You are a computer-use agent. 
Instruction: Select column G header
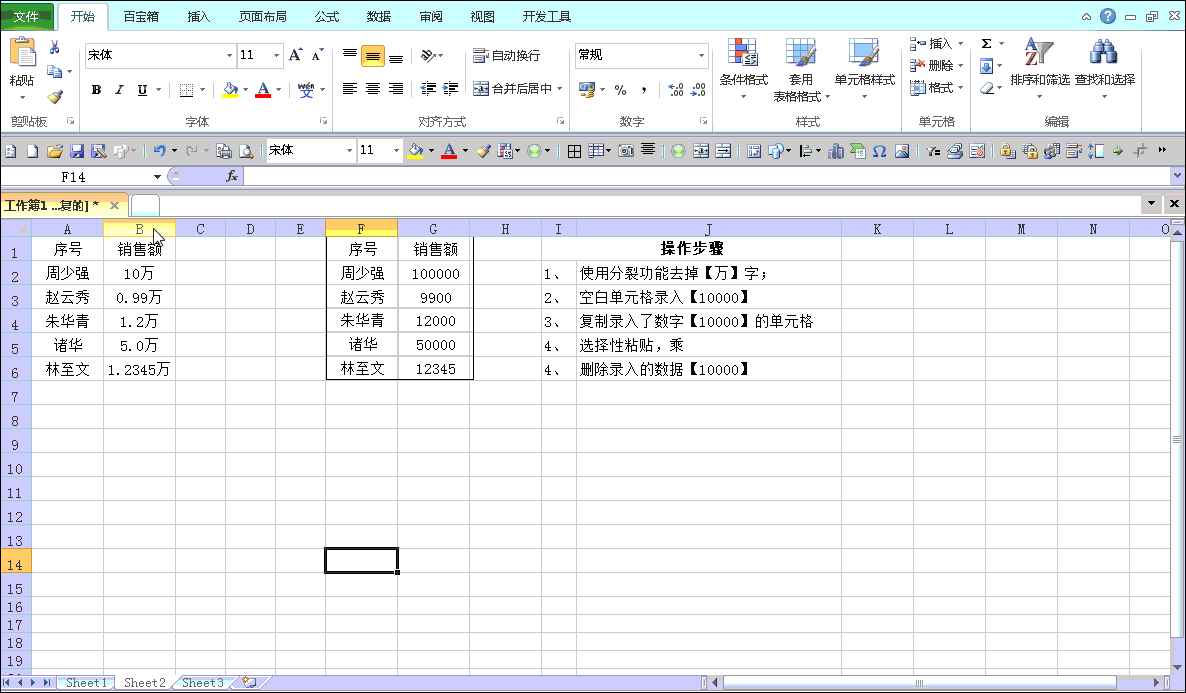pyautogui.click(x=433, y=228)
